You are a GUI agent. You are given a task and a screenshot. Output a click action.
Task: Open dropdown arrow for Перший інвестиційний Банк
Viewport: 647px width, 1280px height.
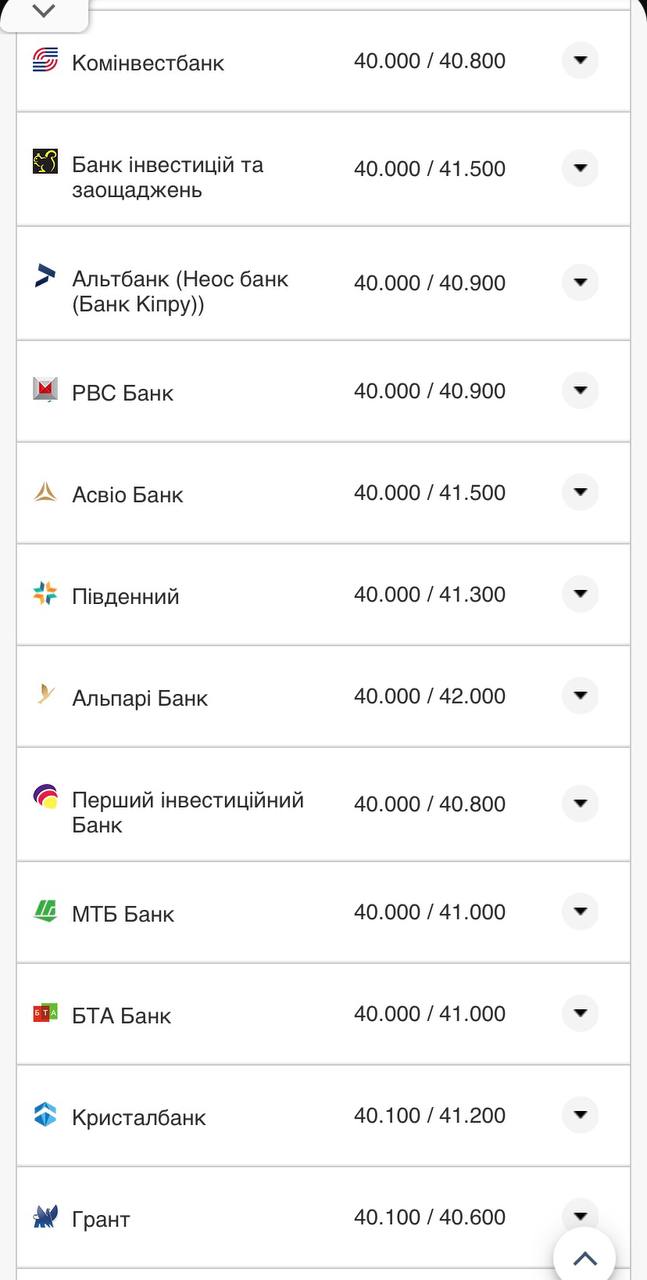(580, 804)
